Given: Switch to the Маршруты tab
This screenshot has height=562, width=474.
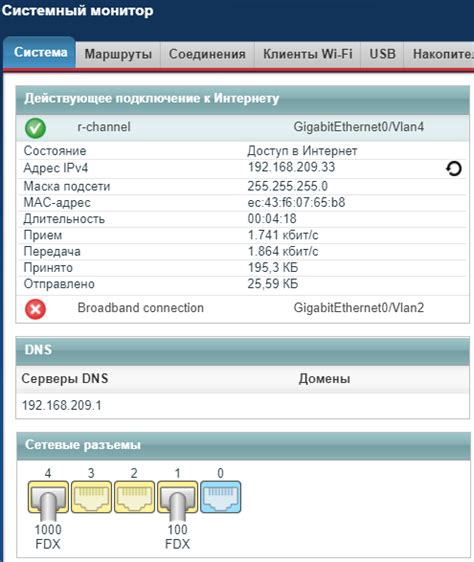Looking at the screenshot, I should [118, 54].
